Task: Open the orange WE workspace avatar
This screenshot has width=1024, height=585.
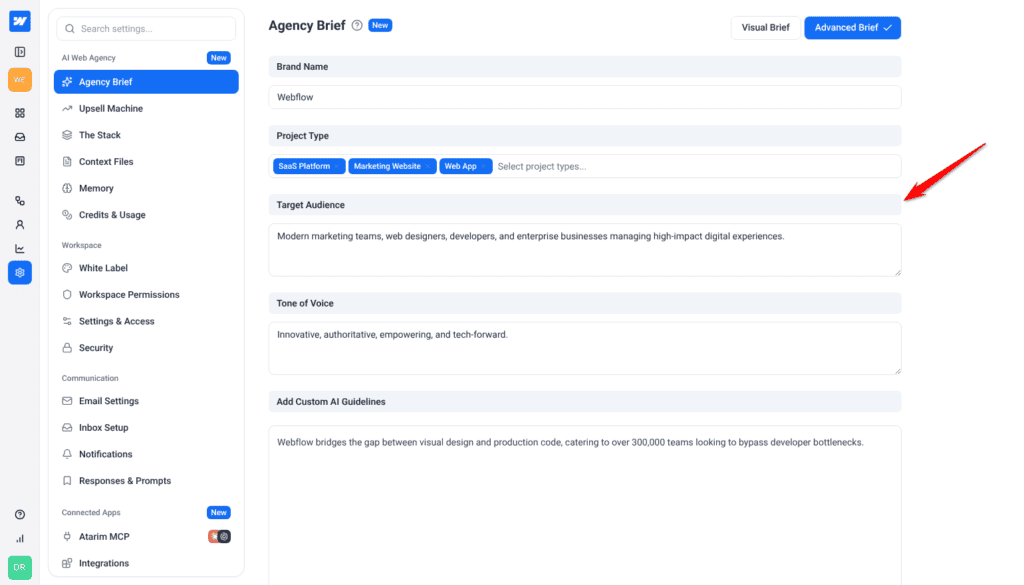Action: pos(20,80)
